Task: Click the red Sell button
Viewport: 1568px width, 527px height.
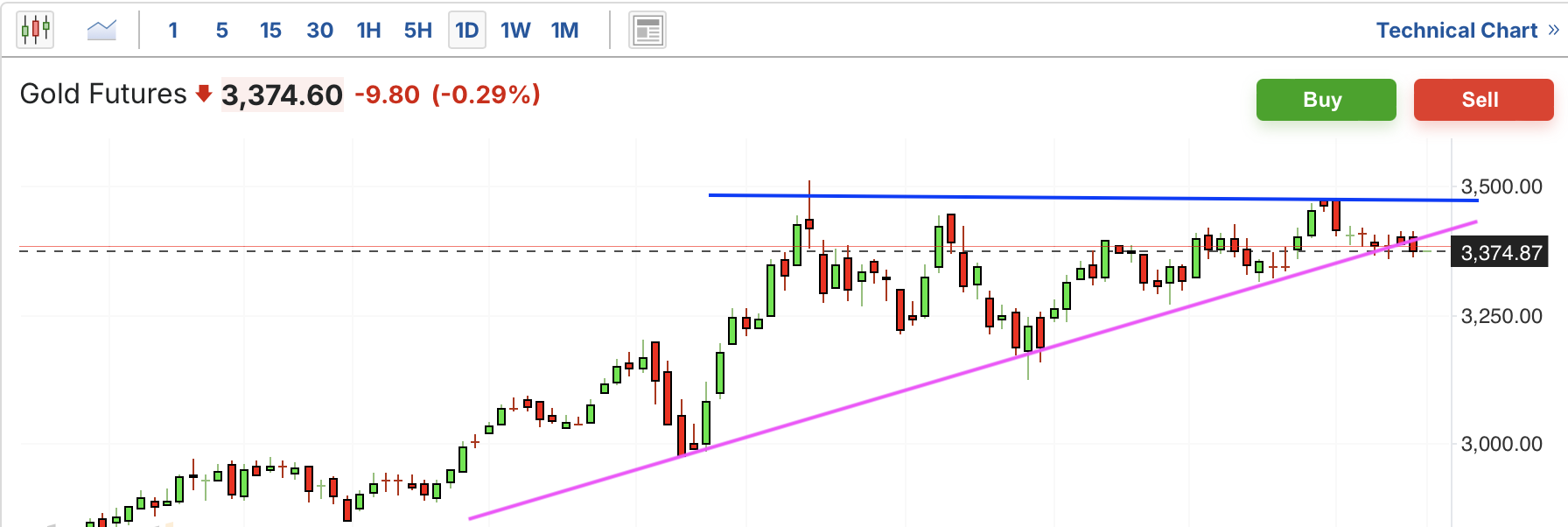Action: [x=1483, y=100]
